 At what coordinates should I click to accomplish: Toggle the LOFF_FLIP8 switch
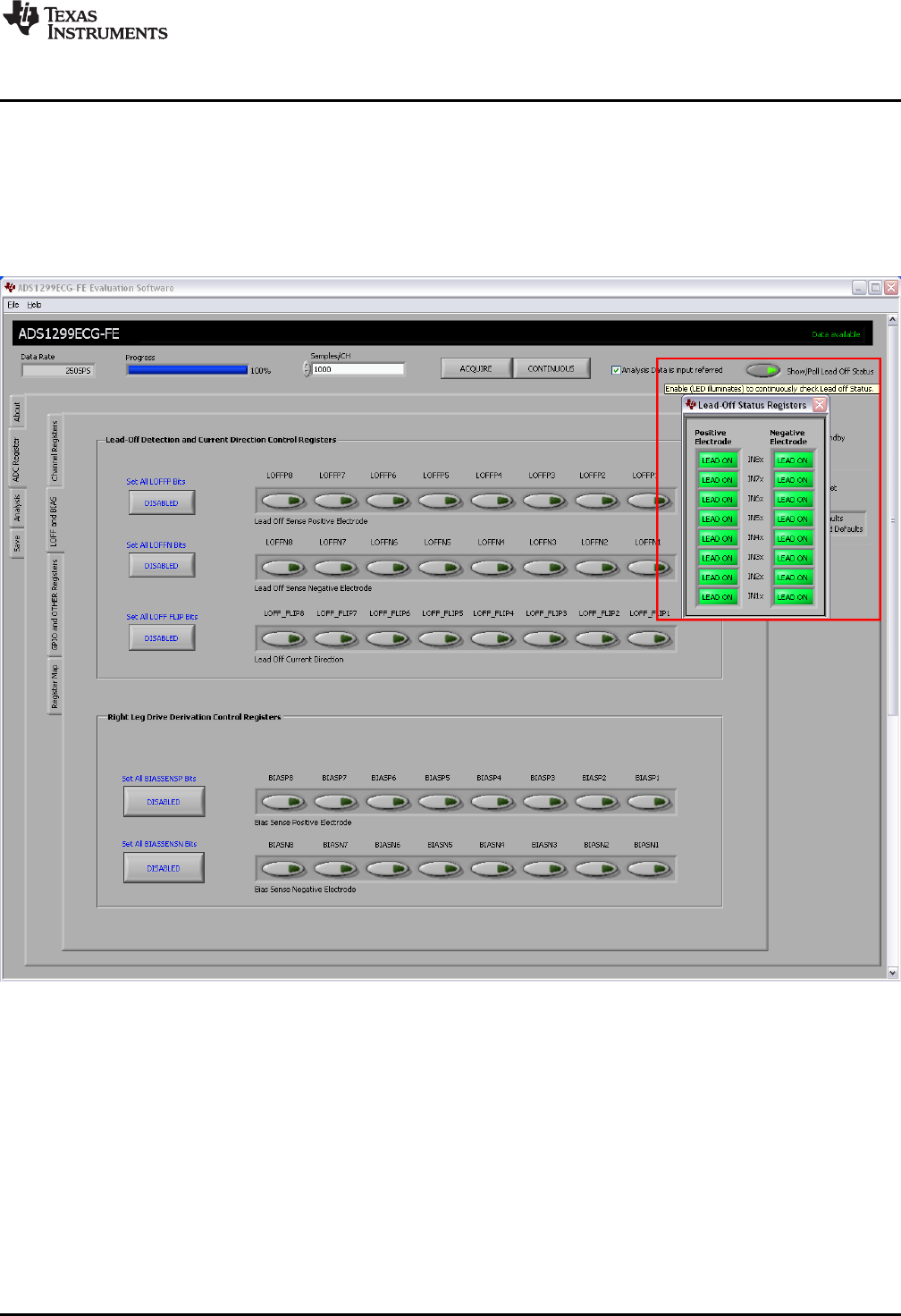coord(284,638)
